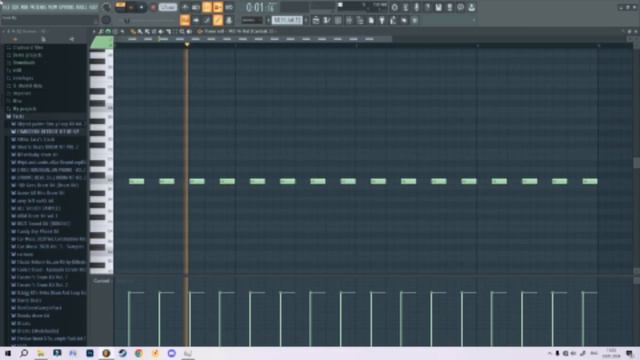Adjust the first note's velocity bar
The width and height of the screenshot is (640, 360).
click(129, 318)
